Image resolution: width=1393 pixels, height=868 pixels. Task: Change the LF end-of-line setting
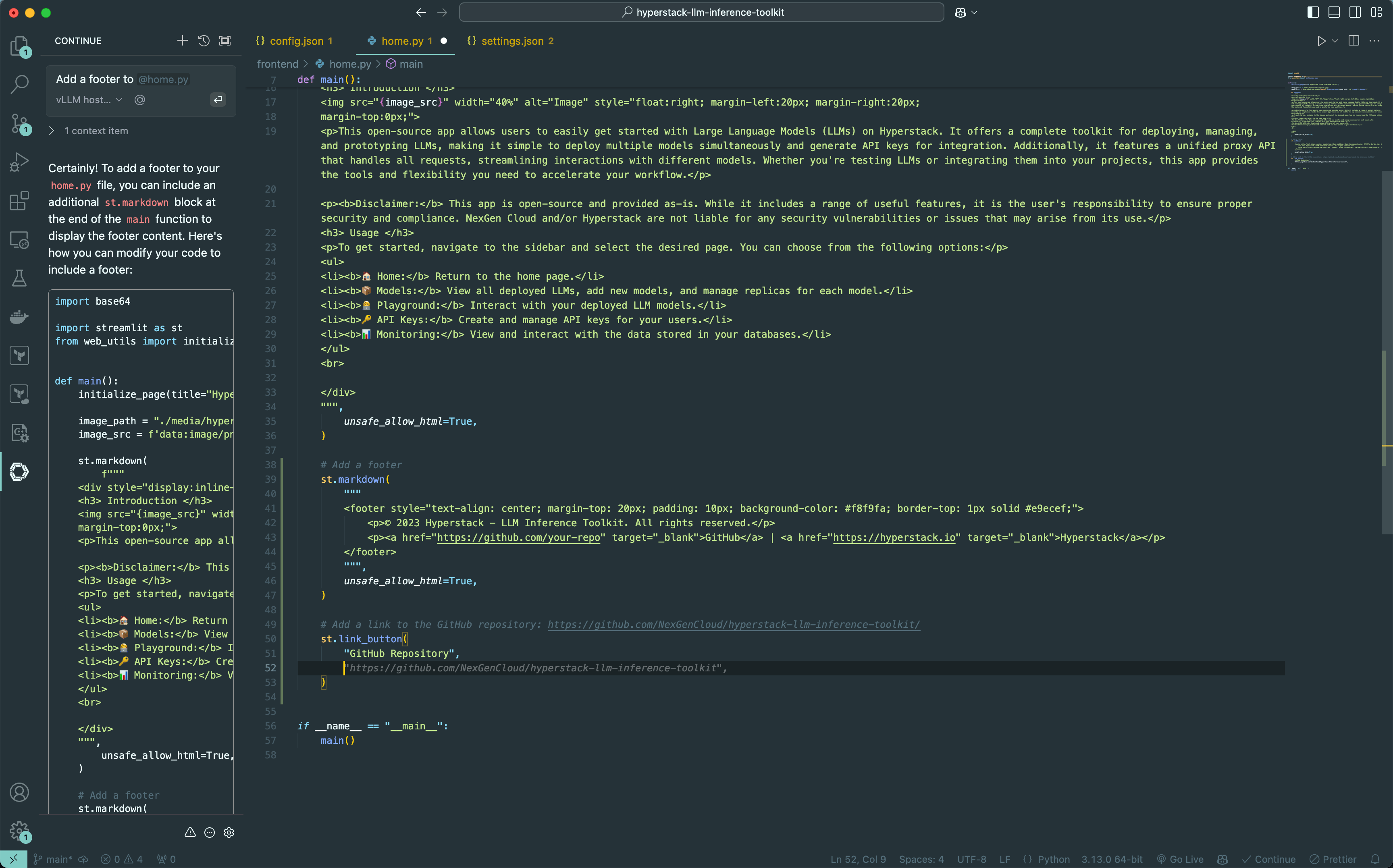tap(1004, 859)
